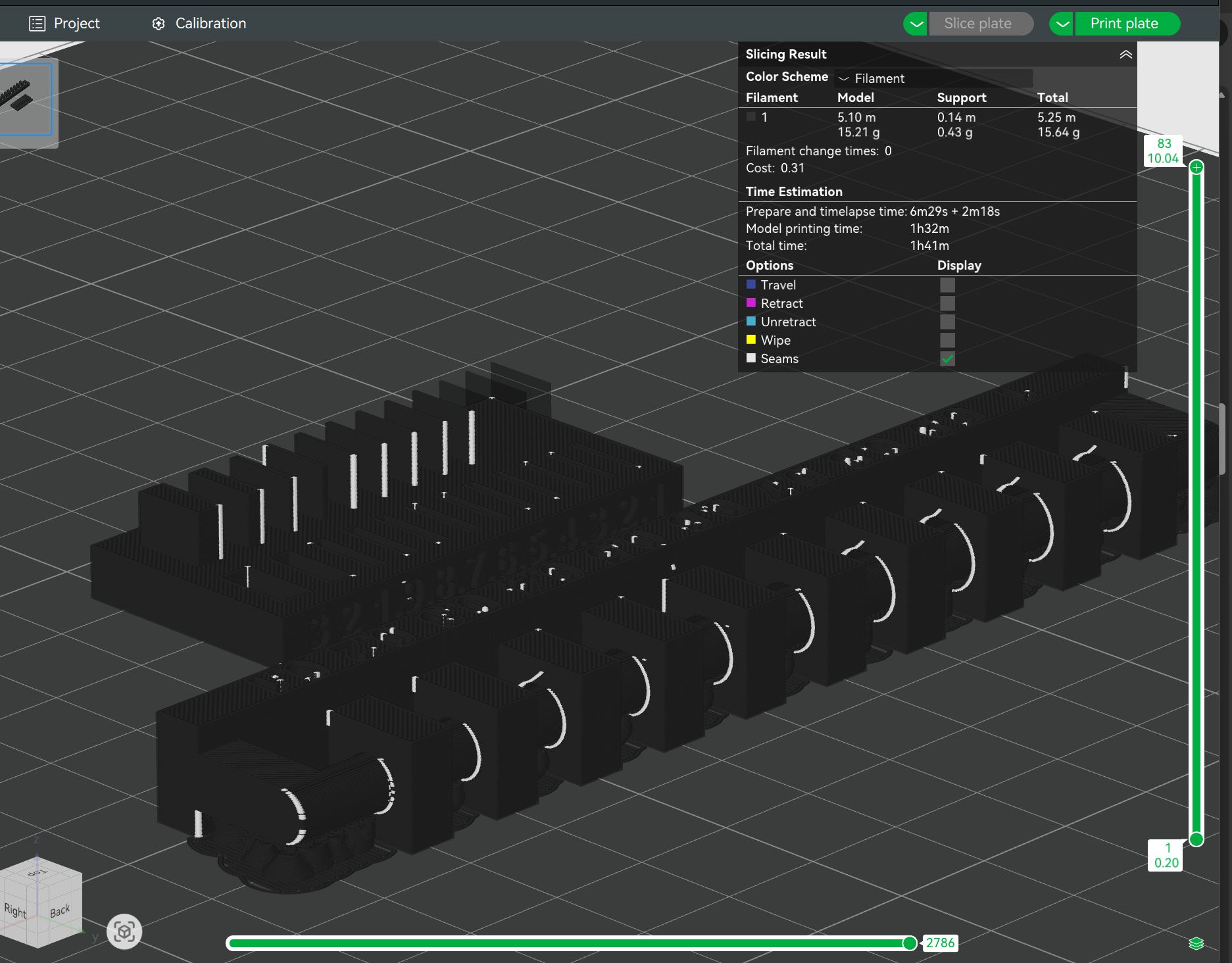Collapse the Slicing Result panel
Image resolution: width=1232 pixels, height=963 pixels.
[1125, 55]
